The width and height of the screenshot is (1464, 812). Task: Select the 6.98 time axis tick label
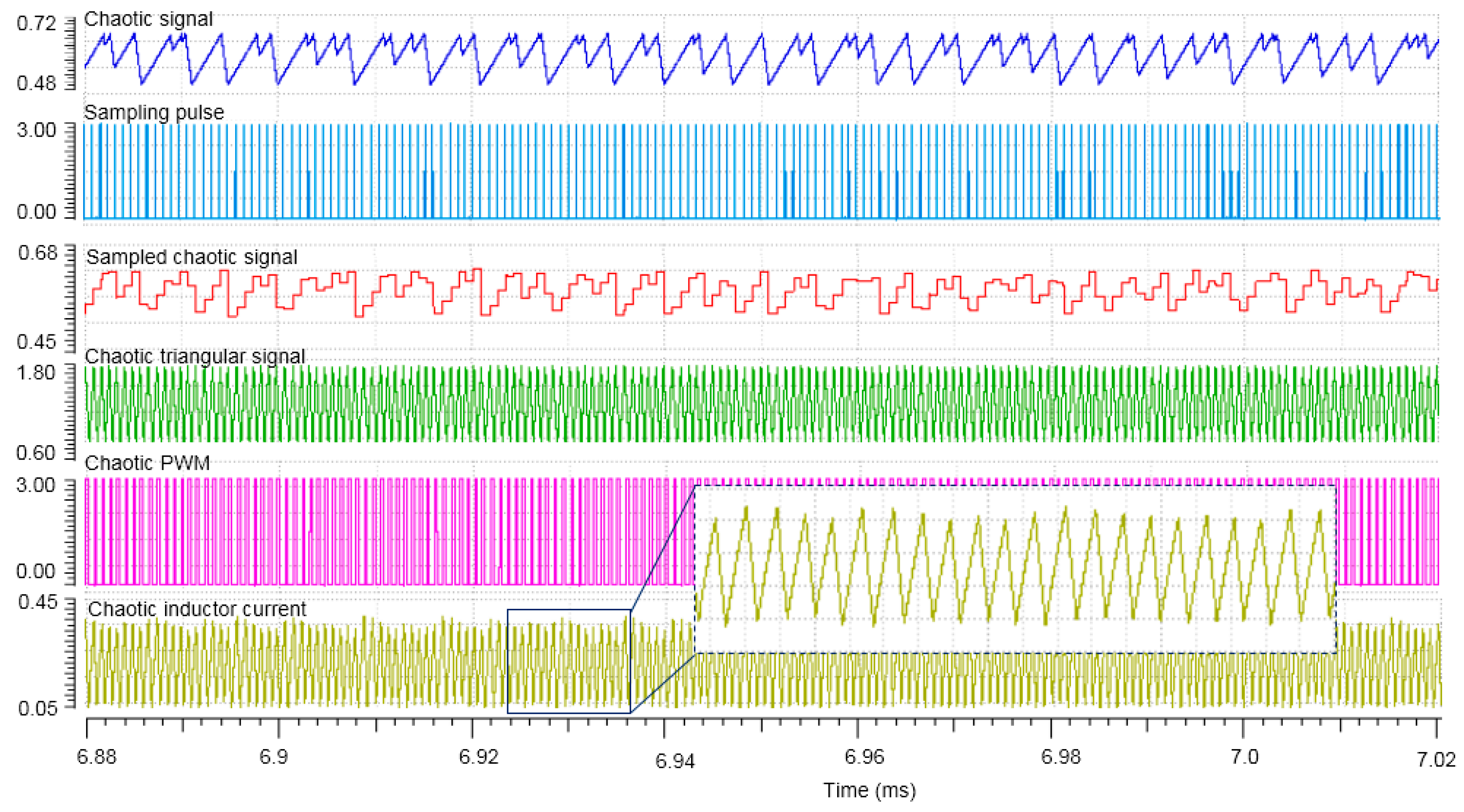tap(1061, 757)
